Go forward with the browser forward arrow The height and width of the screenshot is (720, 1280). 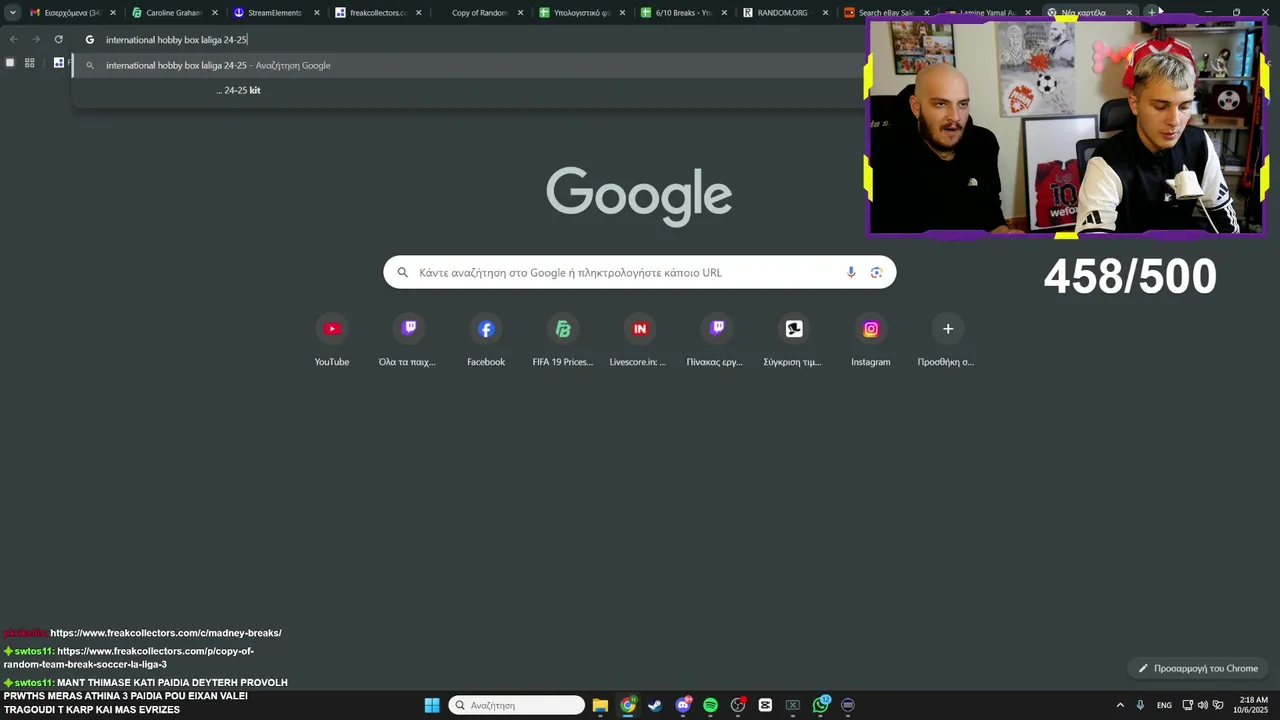[x=36, y=39]
